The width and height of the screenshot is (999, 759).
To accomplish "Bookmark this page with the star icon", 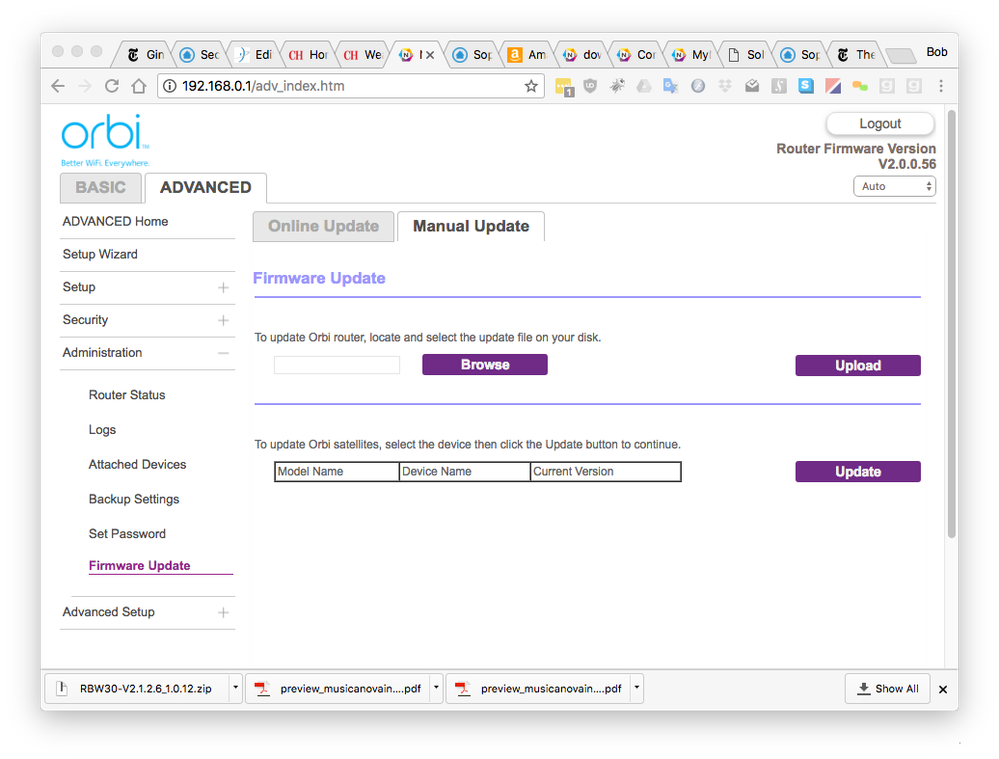I will 531,86.
